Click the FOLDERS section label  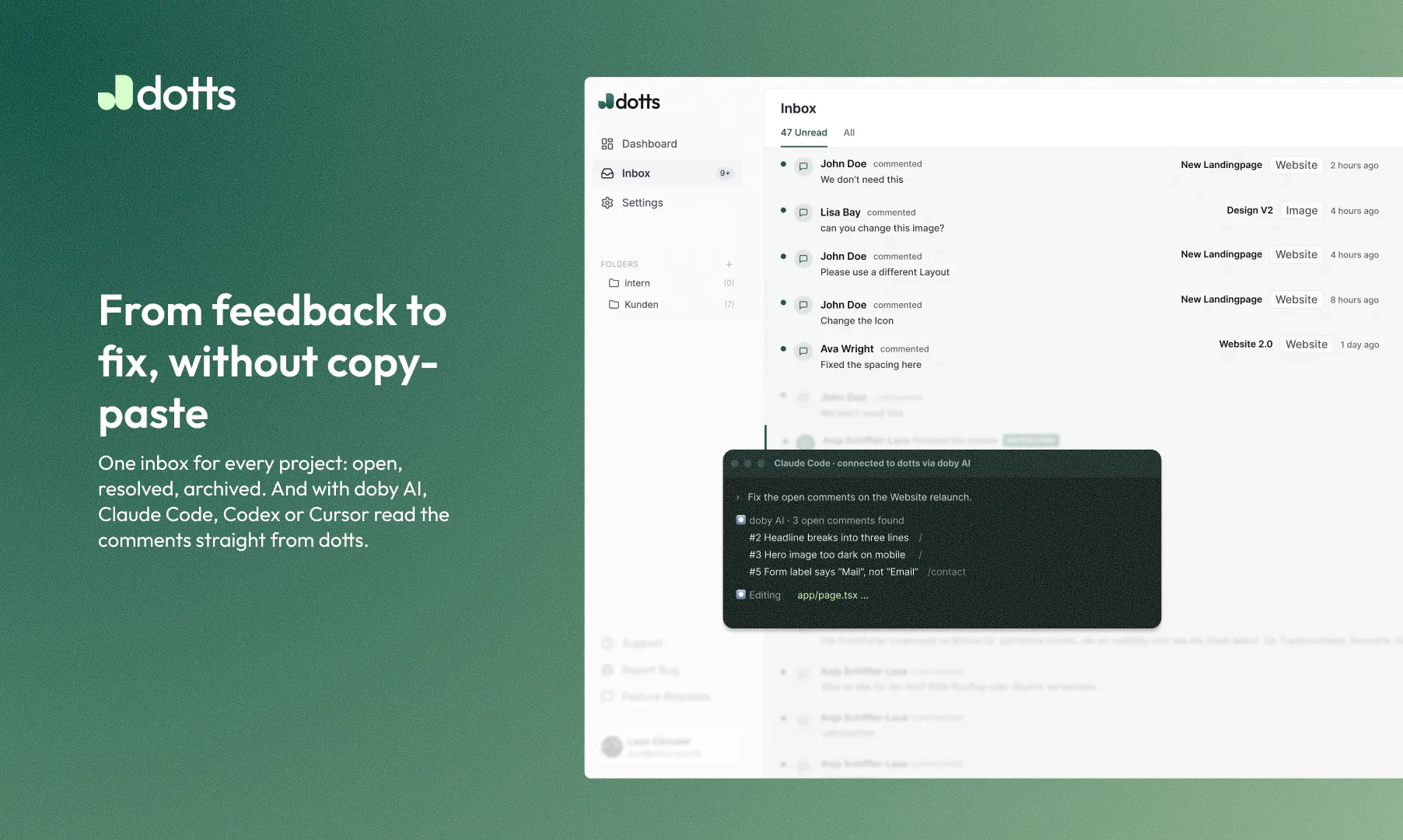pyautogui.click(x=619, y=264)
